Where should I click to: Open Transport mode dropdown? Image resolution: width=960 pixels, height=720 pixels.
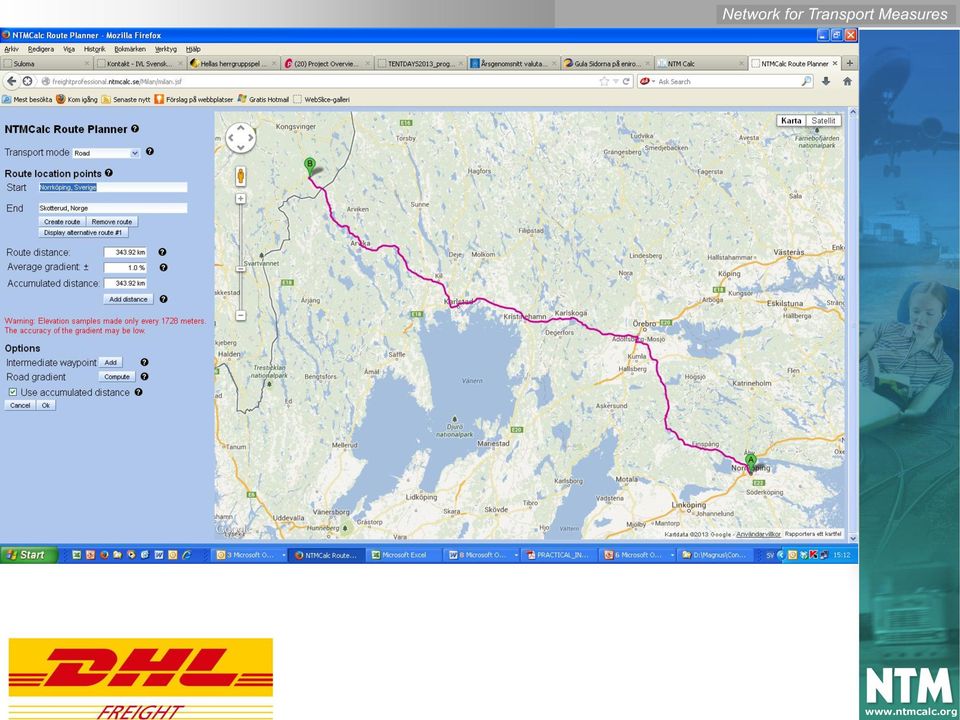pyautogui.click(x=107, y=153)
